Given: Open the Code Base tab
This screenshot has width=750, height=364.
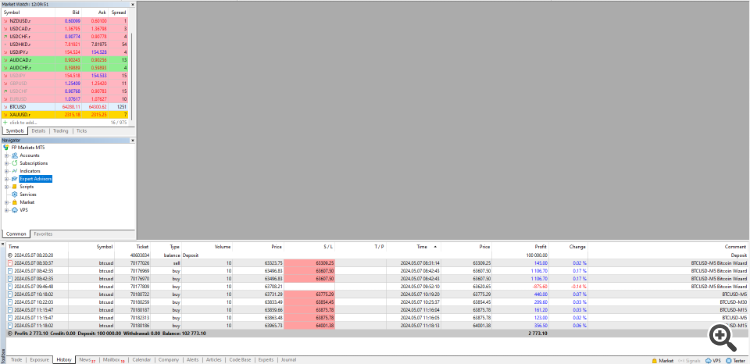Looking at the screenshot, I should (x=240, y=360).
